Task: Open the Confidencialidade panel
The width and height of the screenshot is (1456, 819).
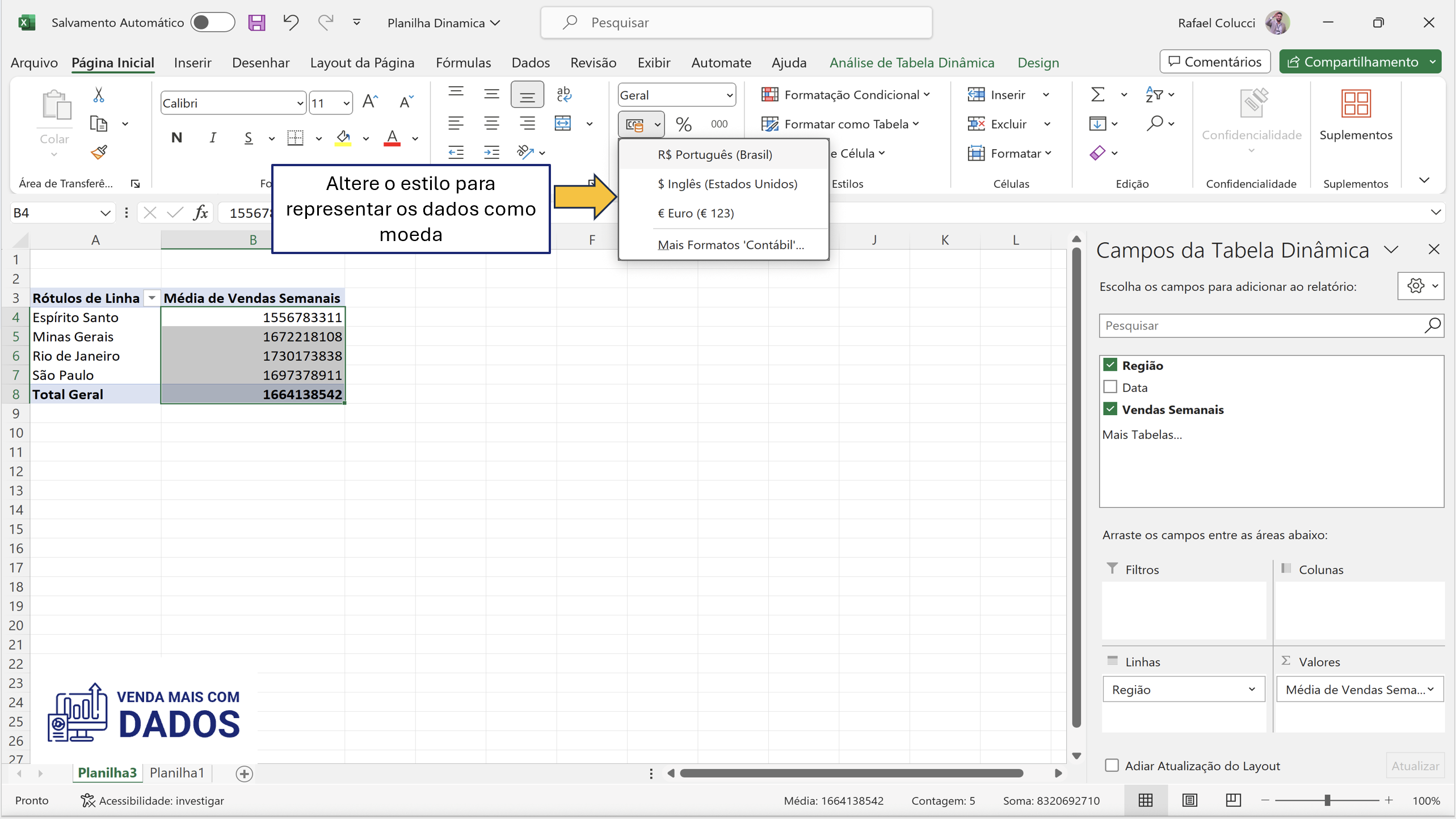Action: click(1251, 119)
